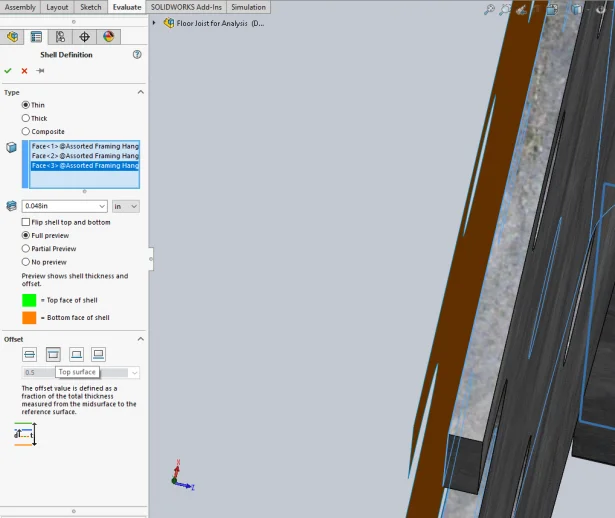Open the thickness unit dropdown showing in
615x518 pixels.
126,206
